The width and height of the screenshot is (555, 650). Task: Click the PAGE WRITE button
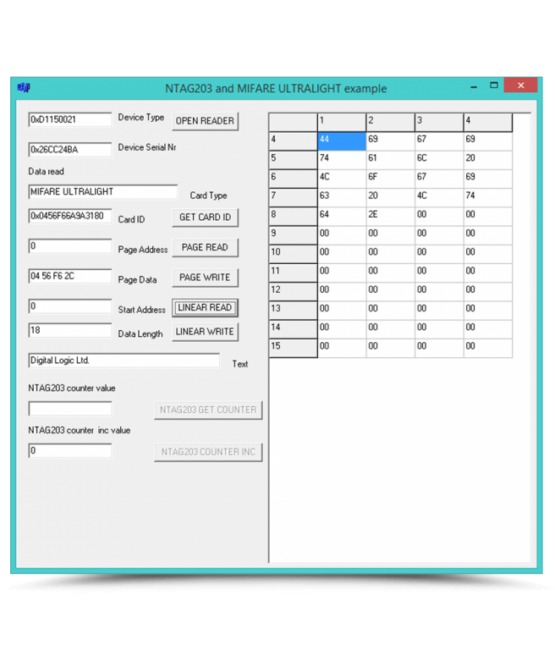tap(205, 277)
